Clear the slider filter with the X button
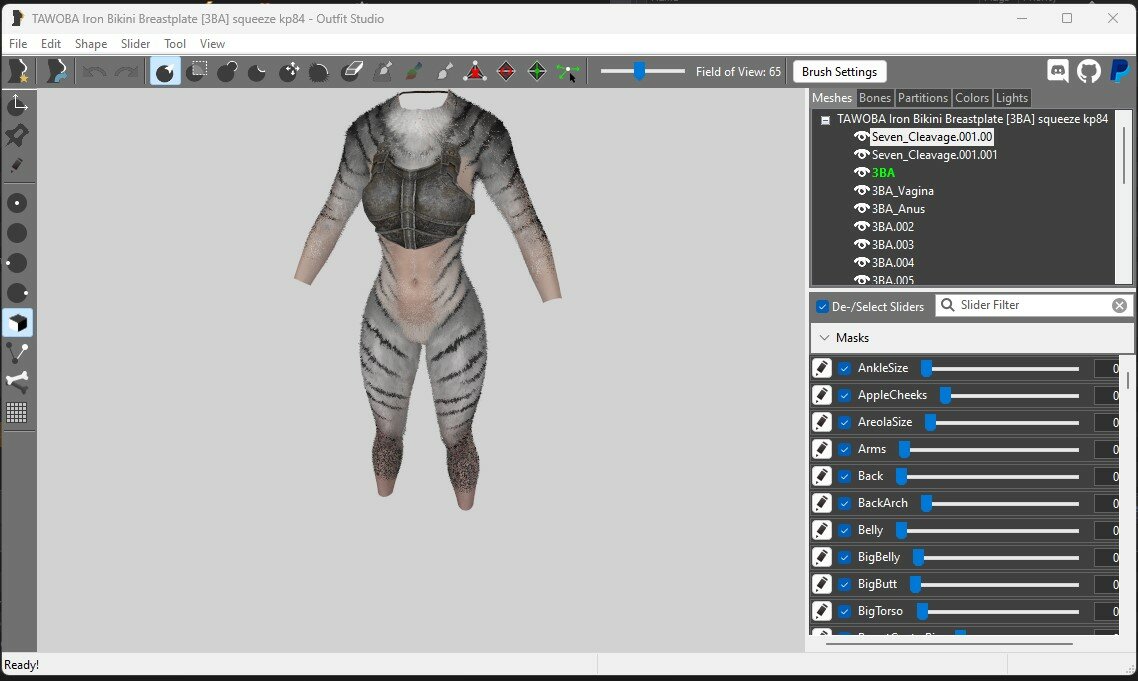The width and height of the screenshot is (1138, 681). tap(1119, 306)
